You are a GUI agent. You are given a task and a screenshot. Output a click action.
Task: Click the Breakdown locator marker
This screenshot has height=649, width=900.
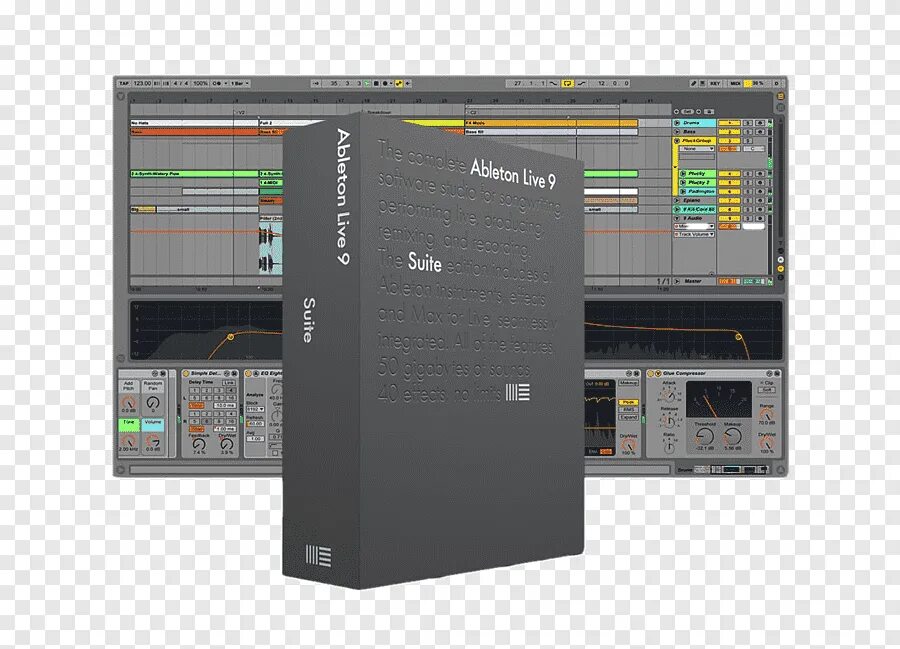tap(377, 112)
